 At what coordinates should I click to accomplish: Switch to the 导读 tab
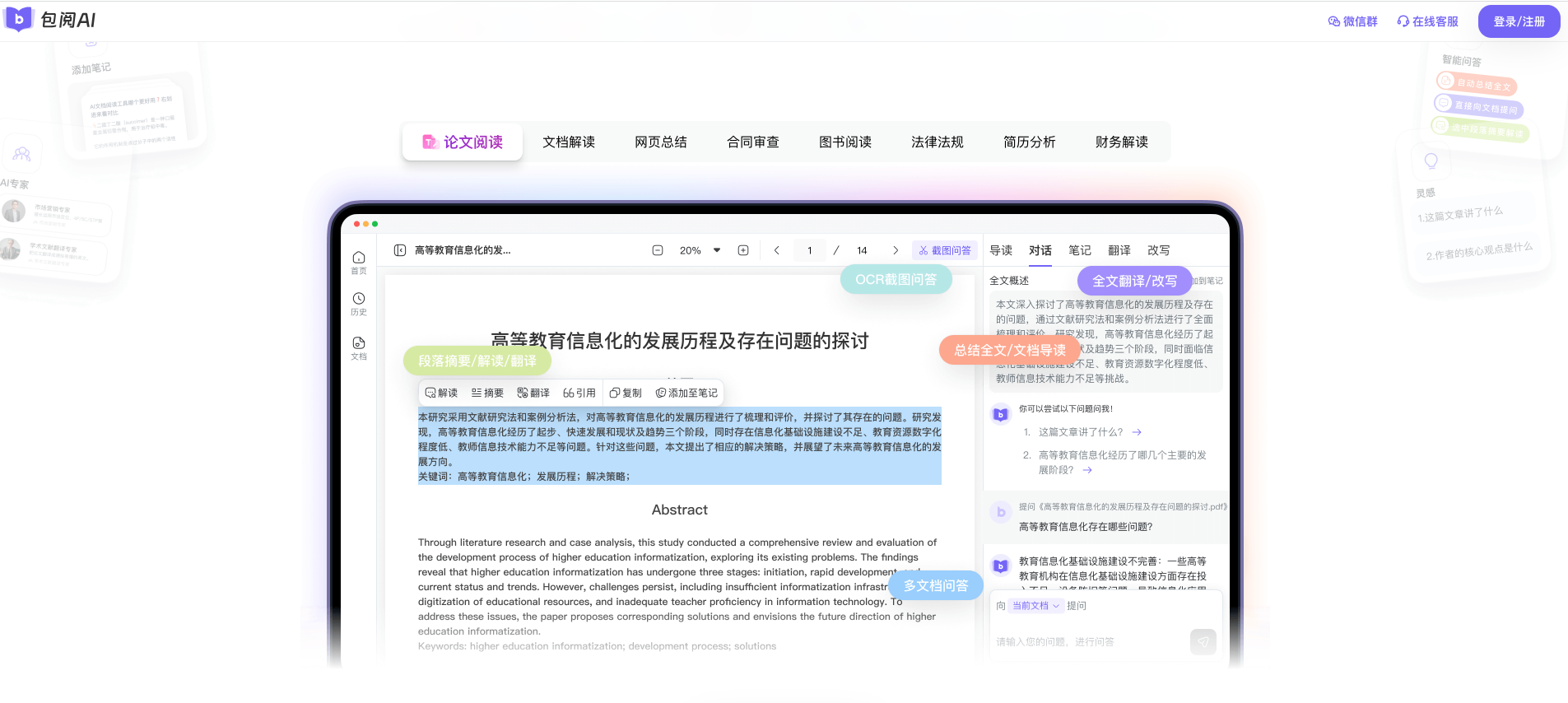[x=1001, y=250]
